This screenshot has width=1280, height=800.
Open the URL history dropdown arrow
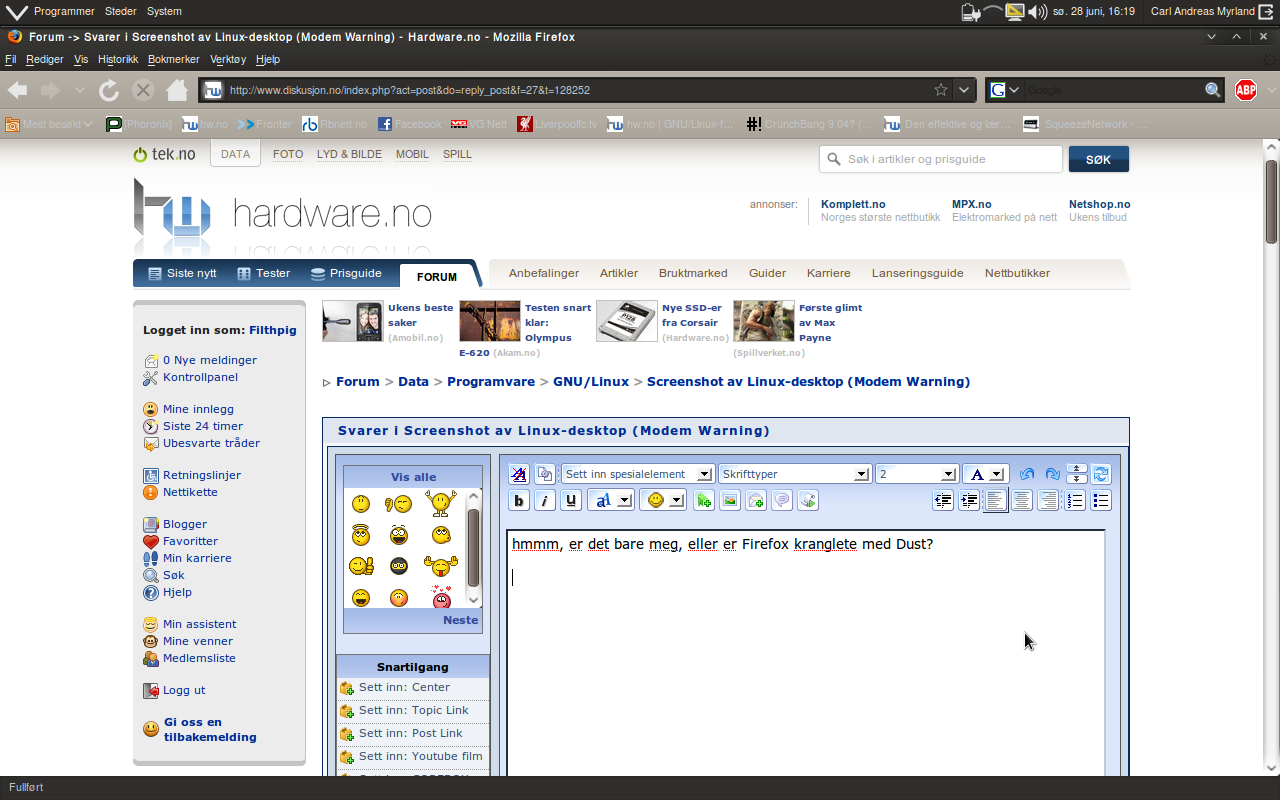(x=964, y=90)
